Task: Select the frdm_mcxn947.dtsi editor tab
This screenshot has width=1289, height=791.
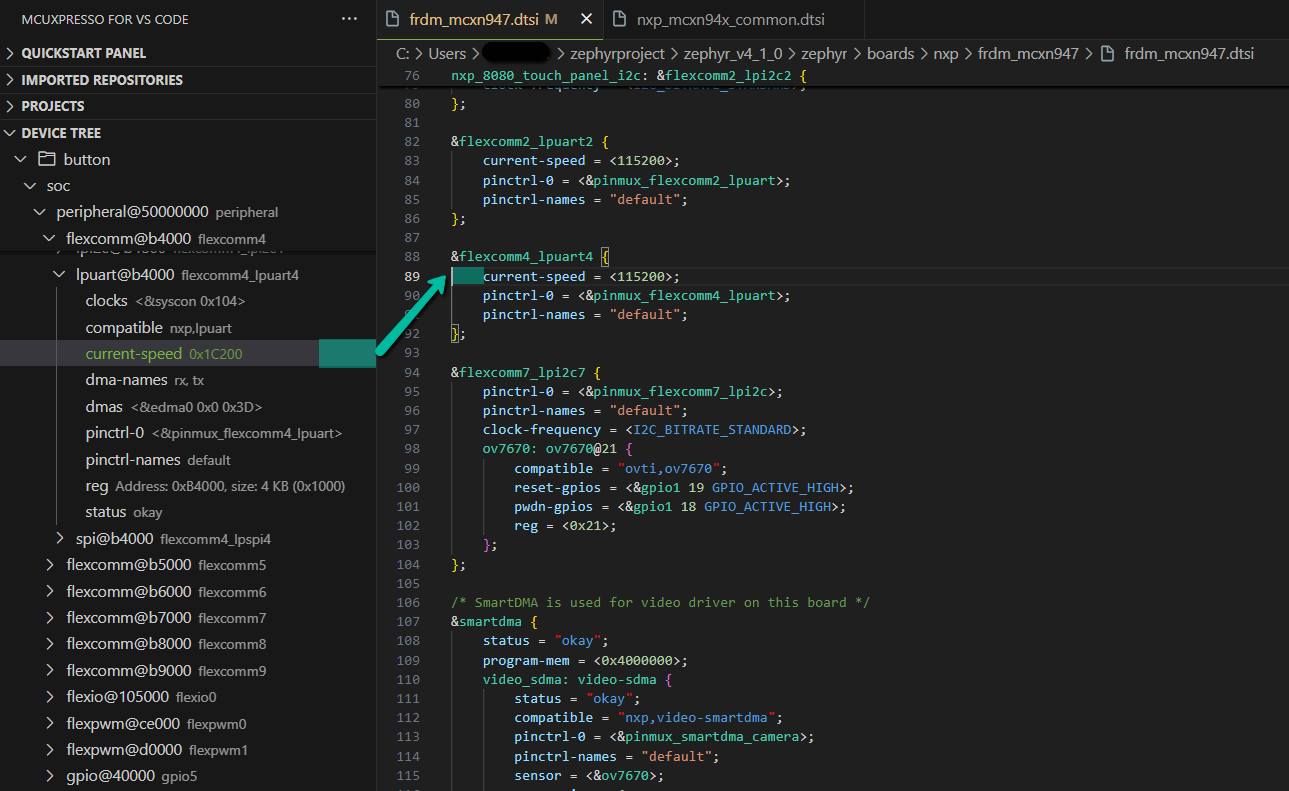Action: [x=470, y=18]
